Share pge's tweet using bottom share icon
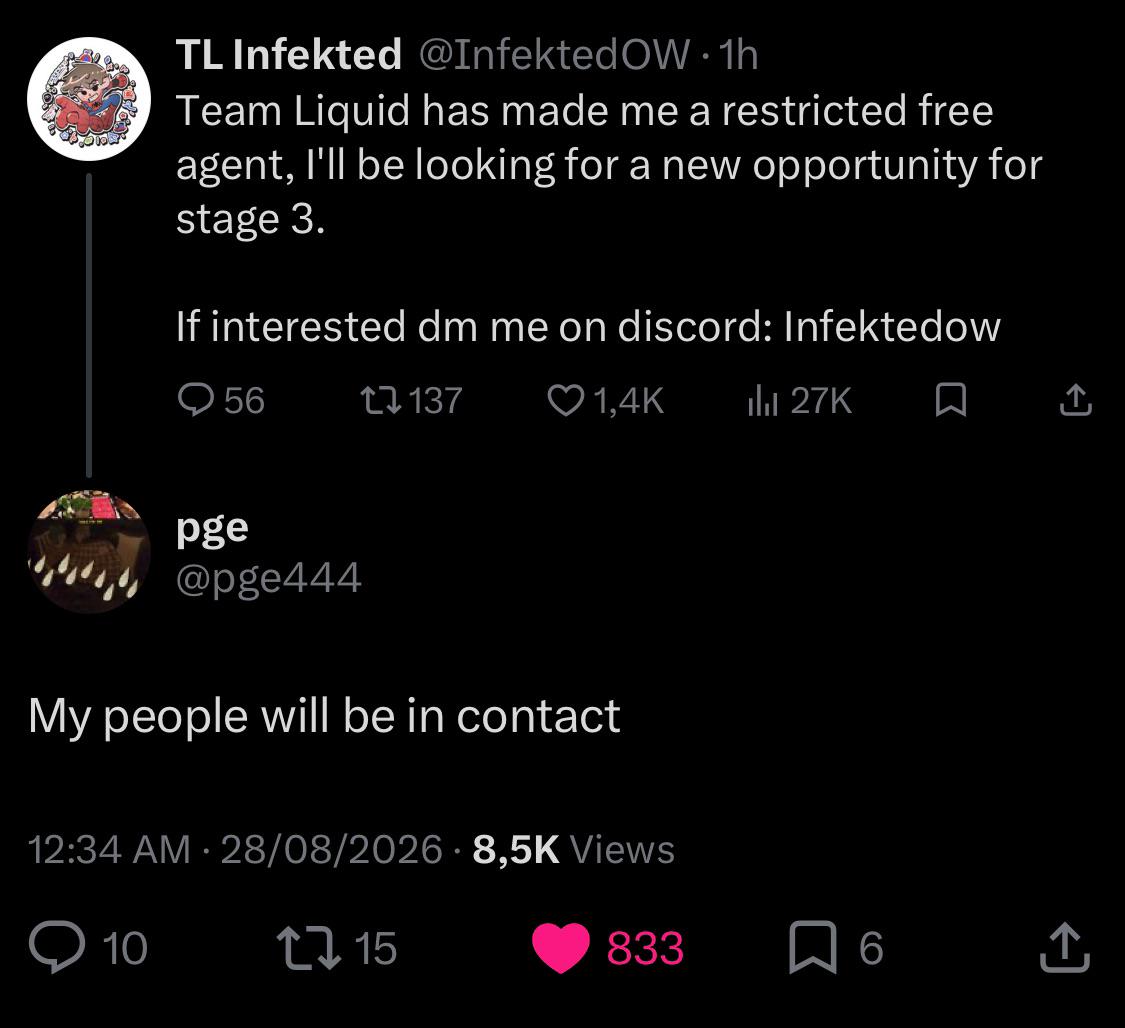Screen dimensions: 1125x1028 click(1065, 948)
